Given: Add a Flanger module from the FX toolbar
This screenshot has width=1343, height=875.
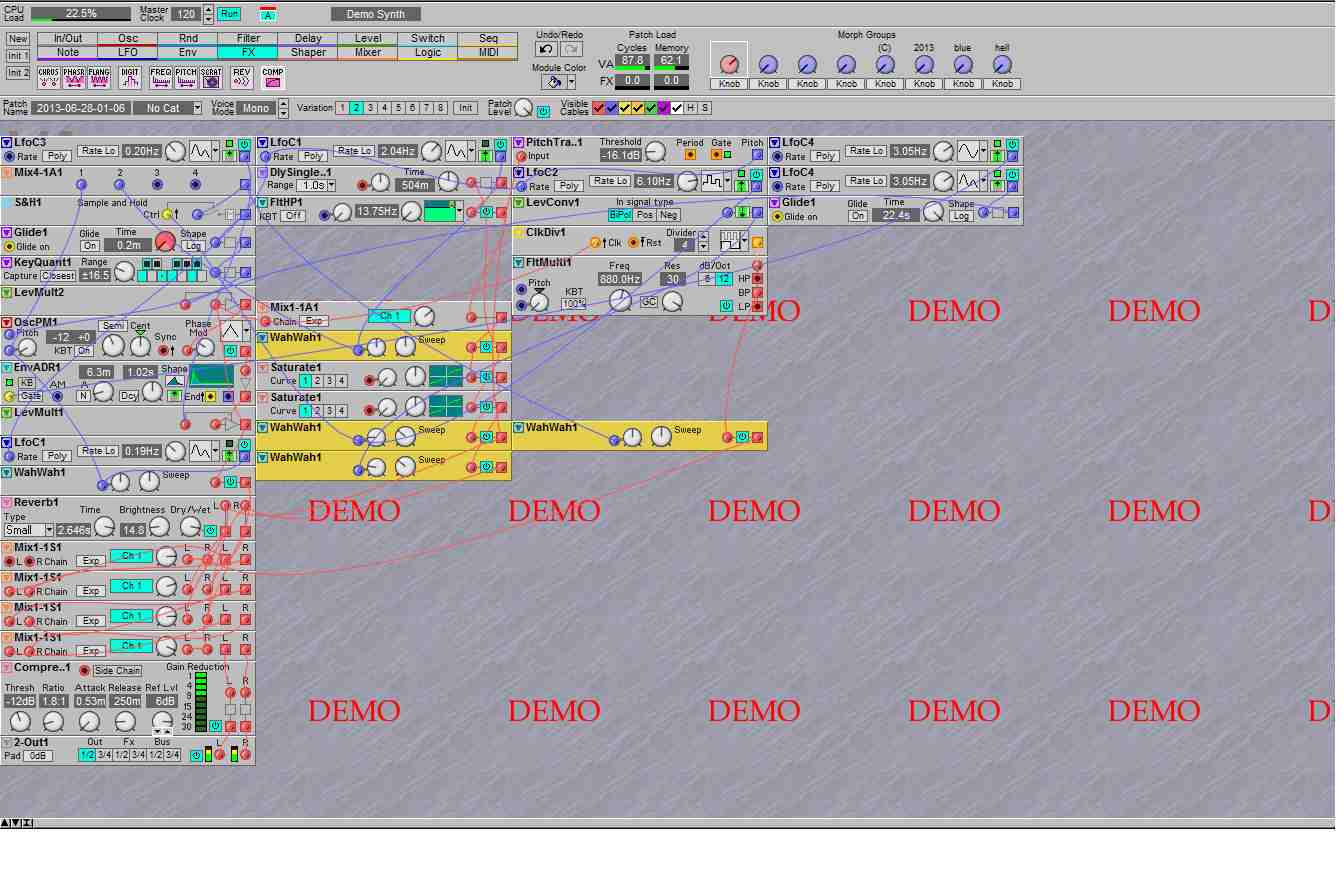Looking at the screenshot, I should [98, 76].
